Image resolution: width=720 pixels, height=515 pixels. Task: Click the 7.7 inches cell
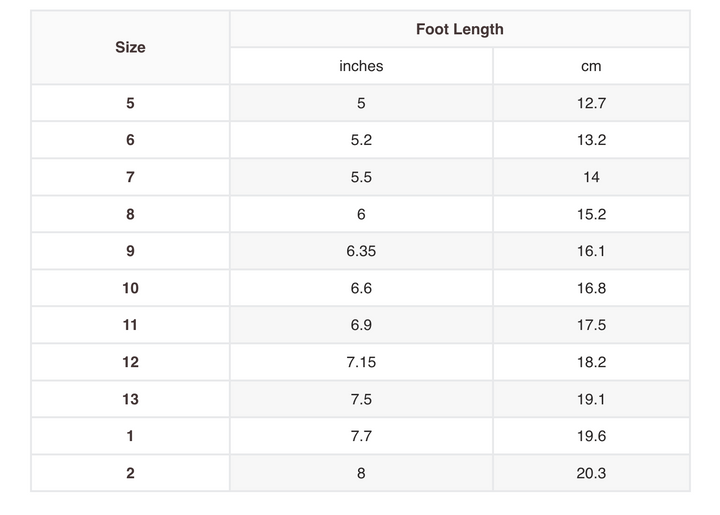coord(361,436)
